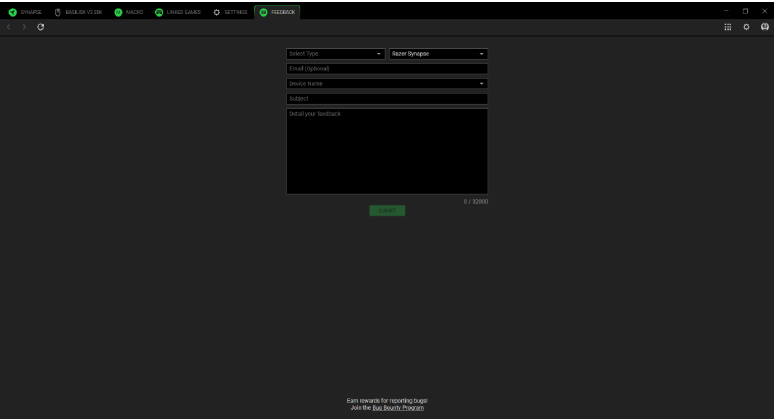Expand the Select Type dropdown
Screen dimensions: 776x420
(336, 53)
